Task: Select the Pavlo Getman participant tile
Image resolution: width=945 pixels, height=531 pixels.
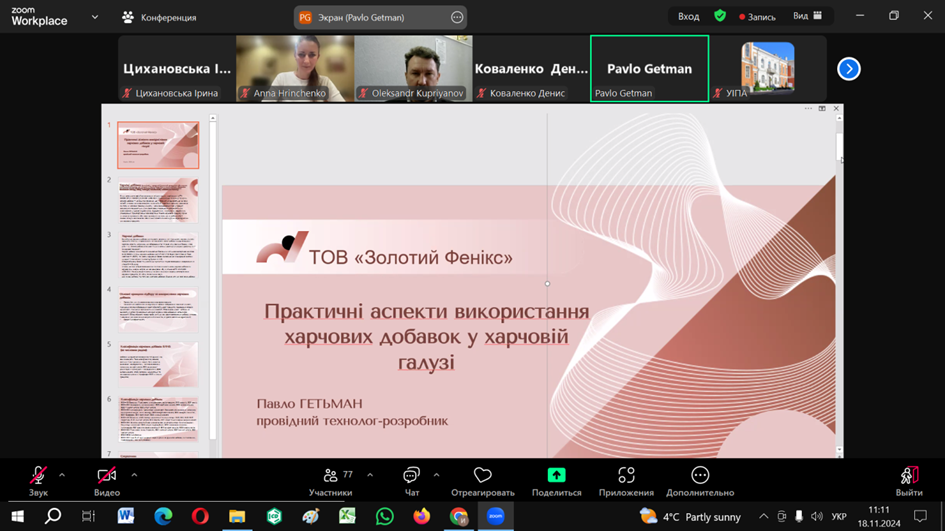Action: (649, 68)
